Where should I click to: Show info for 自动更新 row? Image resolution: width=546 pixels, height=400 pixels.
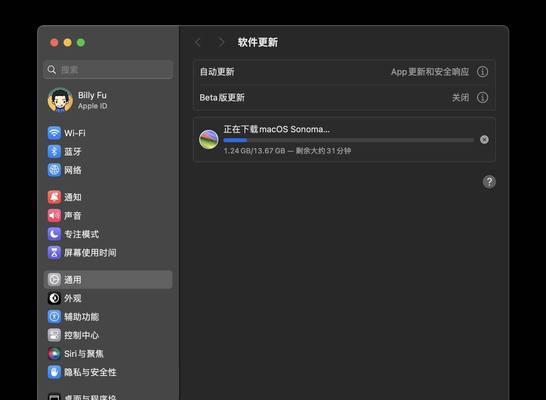(x=482, y=72)
